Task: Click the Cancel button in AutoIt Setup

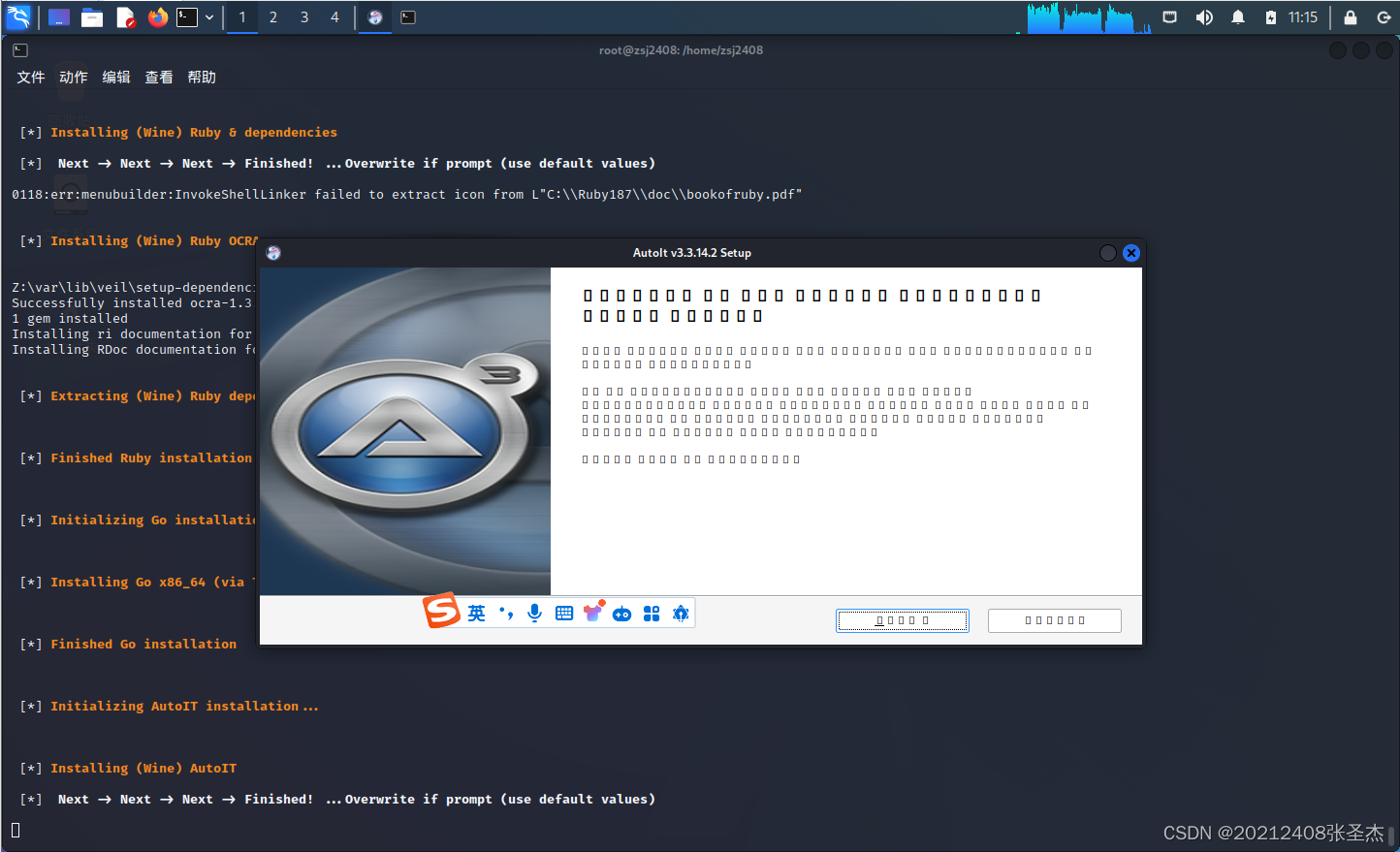Action: [1055, 620]
